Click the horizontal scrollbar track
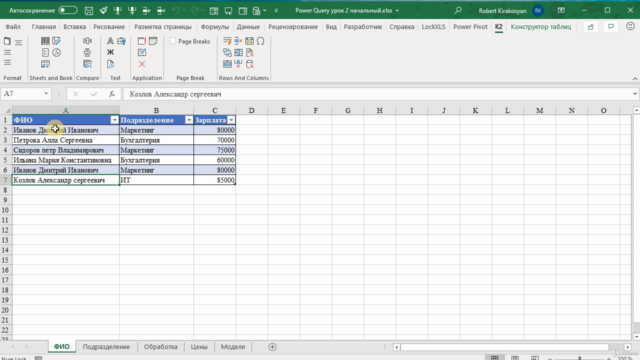This screenshot has width=640, height=360. [x=511, y=347]
